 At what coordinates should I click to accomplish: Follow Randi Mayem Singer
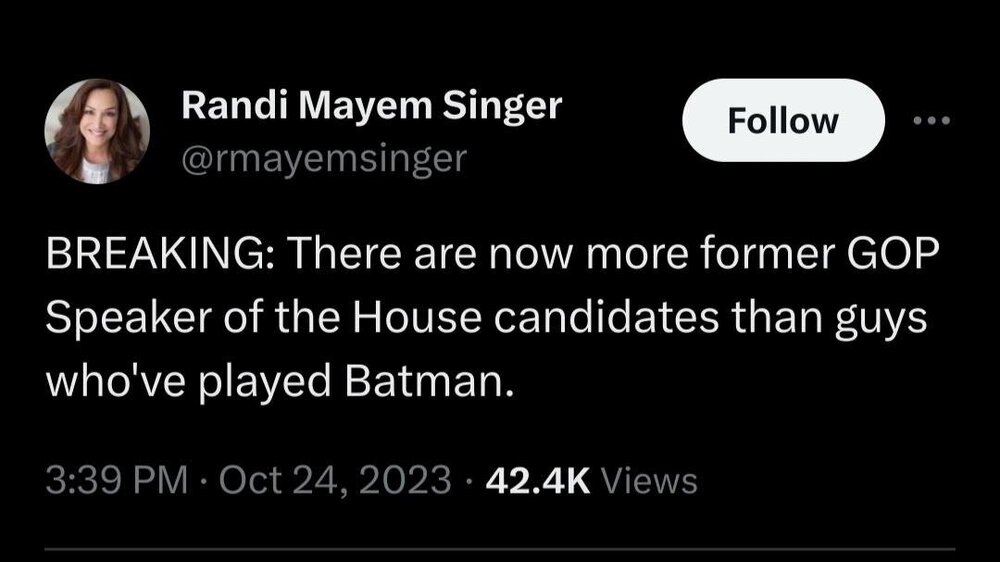[x=782, y=121]
